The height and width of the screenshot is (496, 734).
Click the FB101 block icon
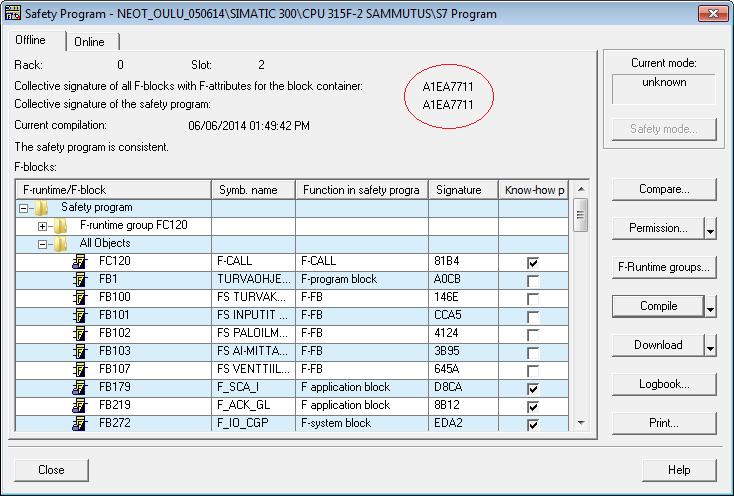click(x=80, y=315)
